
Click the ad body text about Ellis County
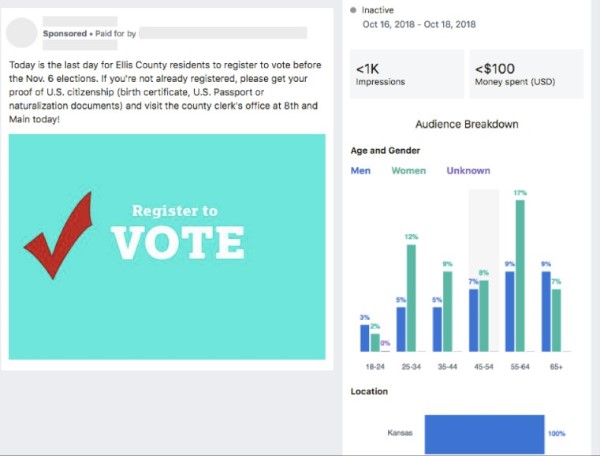pyautogui.click(x=165, y=92)
